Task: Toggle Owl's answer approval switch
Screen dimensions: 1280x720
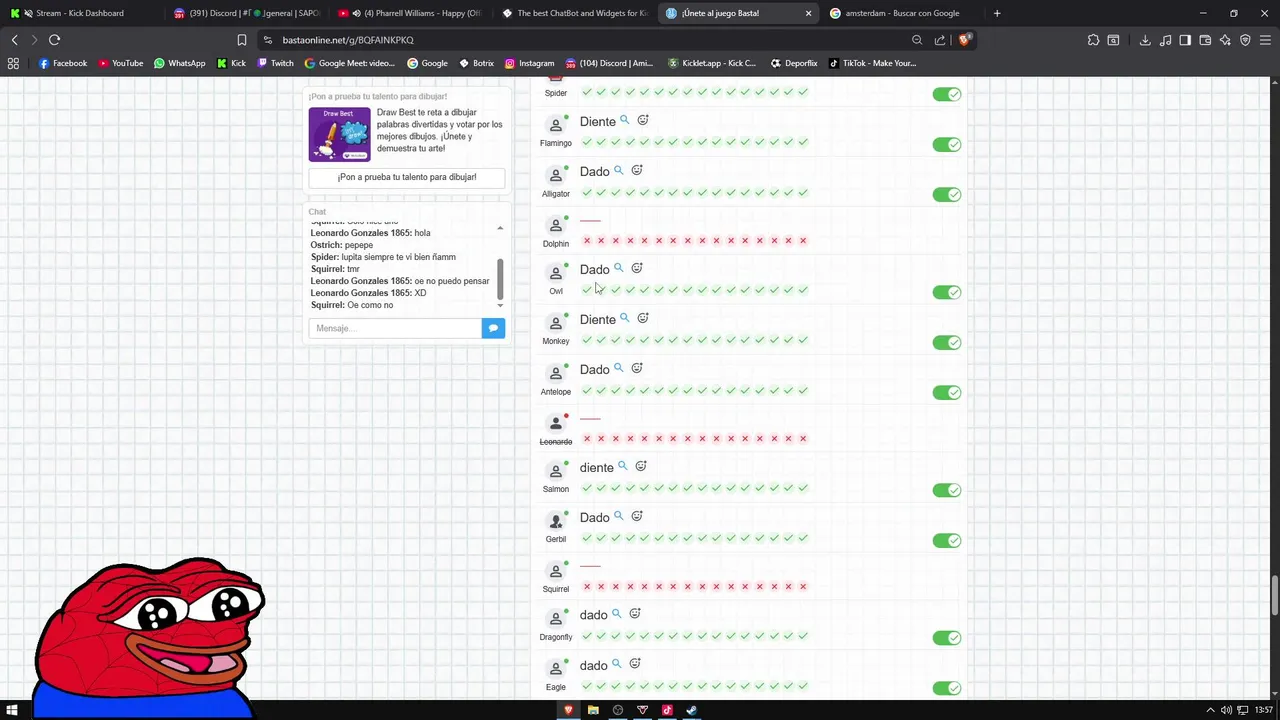Action: click(946, 292)
